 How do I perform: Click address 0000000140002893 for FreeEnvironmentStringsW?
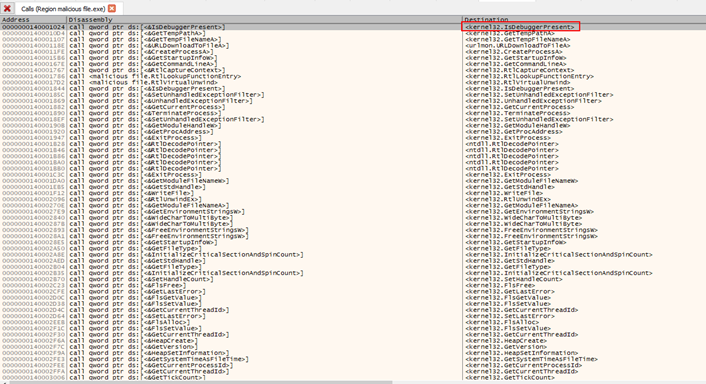33,230
